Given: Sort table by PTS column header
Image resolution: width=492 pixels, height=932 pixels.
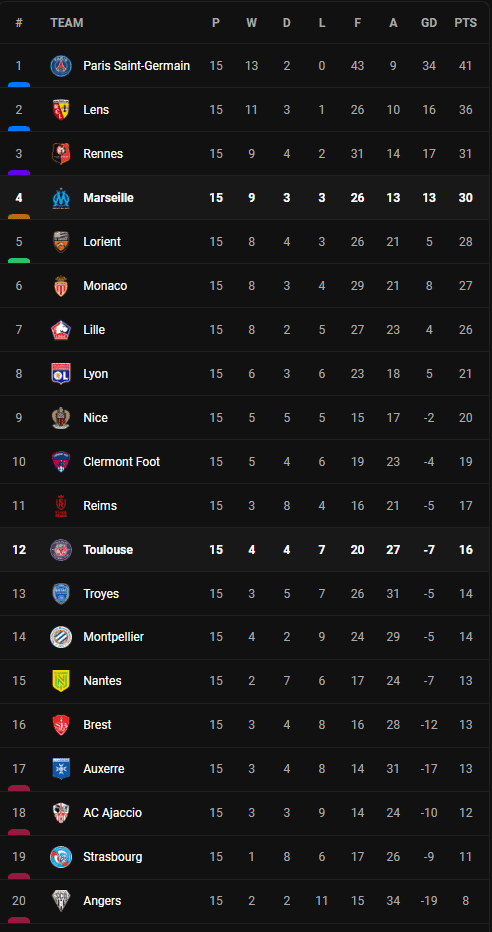Looking at the screenshot, I should [x=466, y=23].
